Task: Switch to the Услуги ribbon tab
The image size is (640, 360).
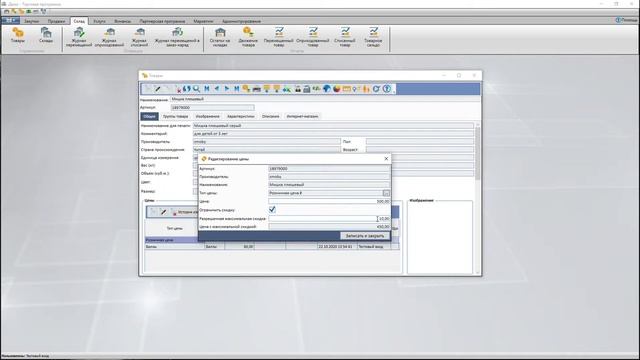Action: click(99, 21)
